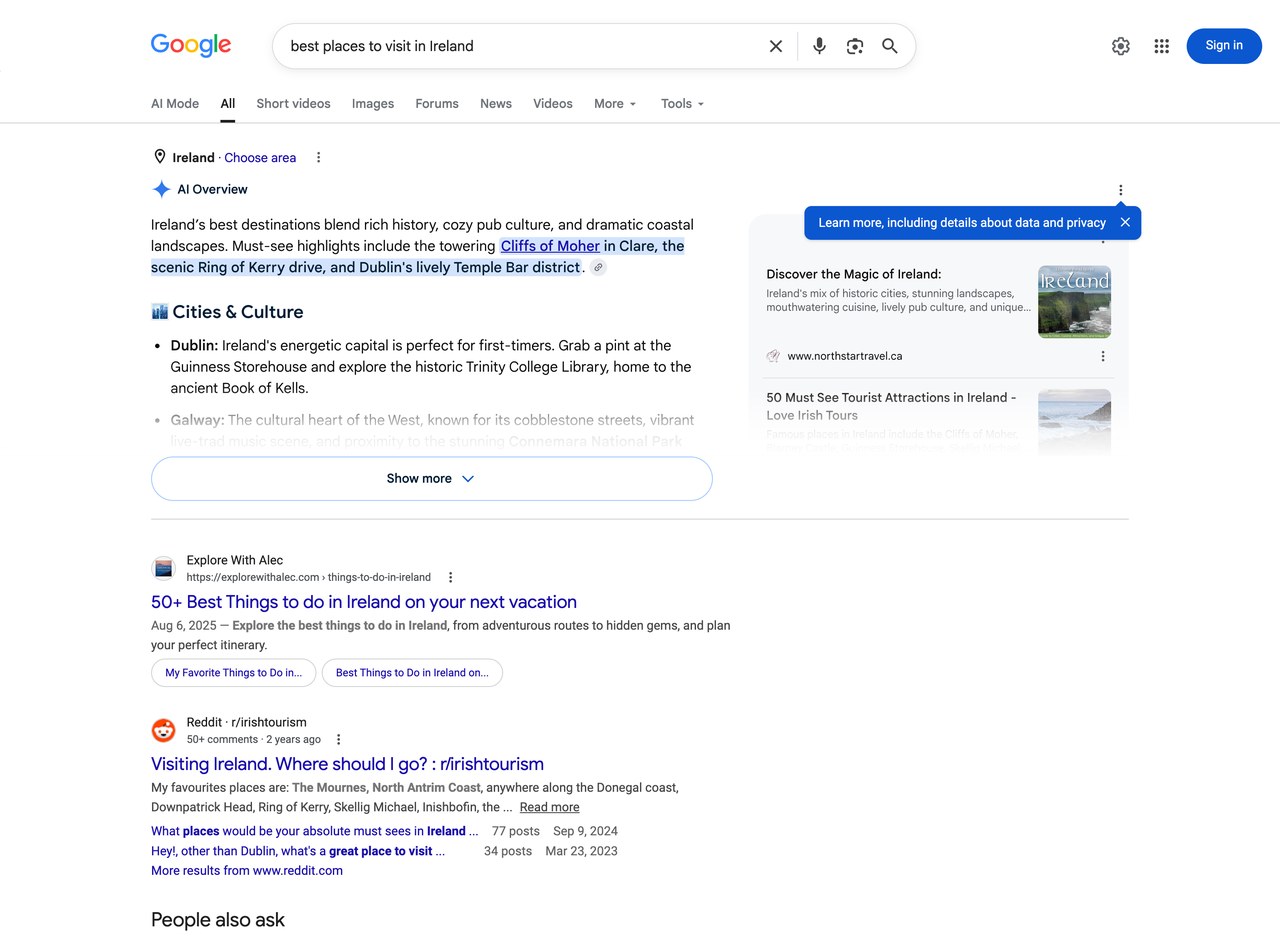Image resolution: width=1280 pixels, height=945 pixels.
Task: Click into the search input field
Action: coord(520,46)
